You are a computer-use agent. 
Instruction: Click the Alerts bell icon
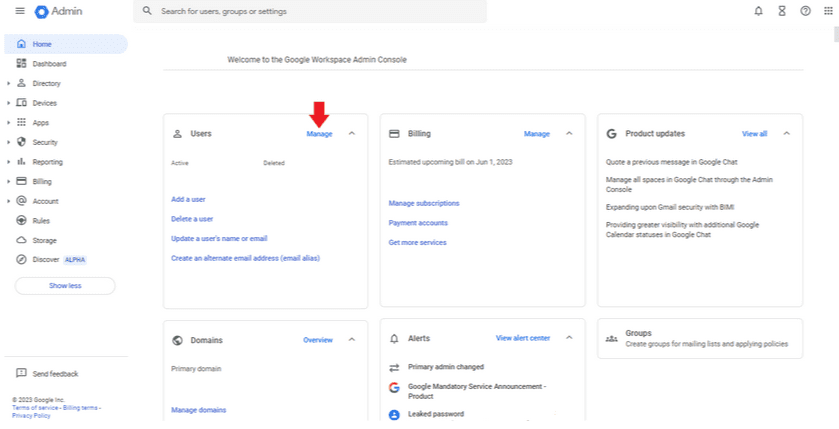[x=394, y=339]
